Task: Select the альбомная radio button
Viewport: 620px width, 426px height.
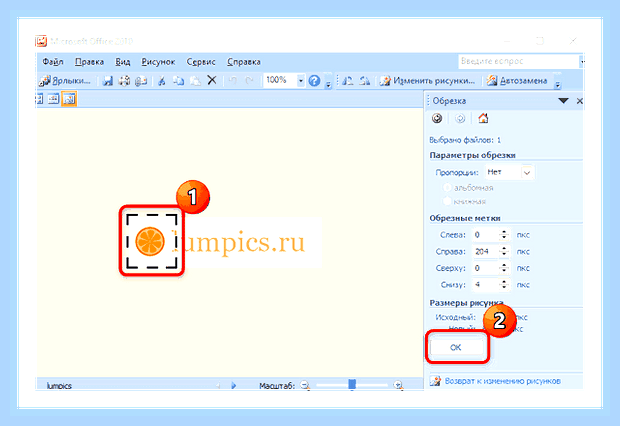Action: (447, 187)
